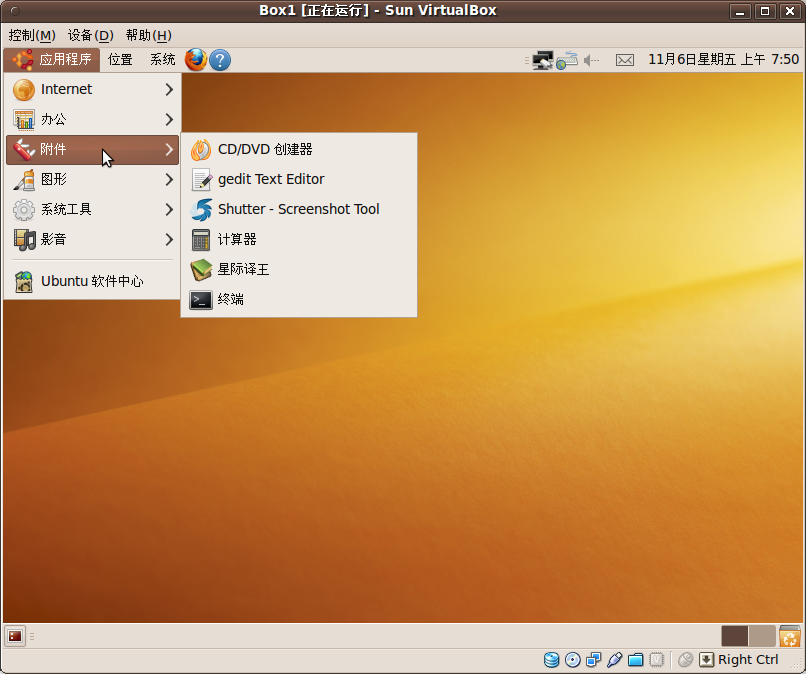This screenshot has height=674, width=806.
Task: Expand the 影音 submenu arrow
Action: (x=169, y=240)
